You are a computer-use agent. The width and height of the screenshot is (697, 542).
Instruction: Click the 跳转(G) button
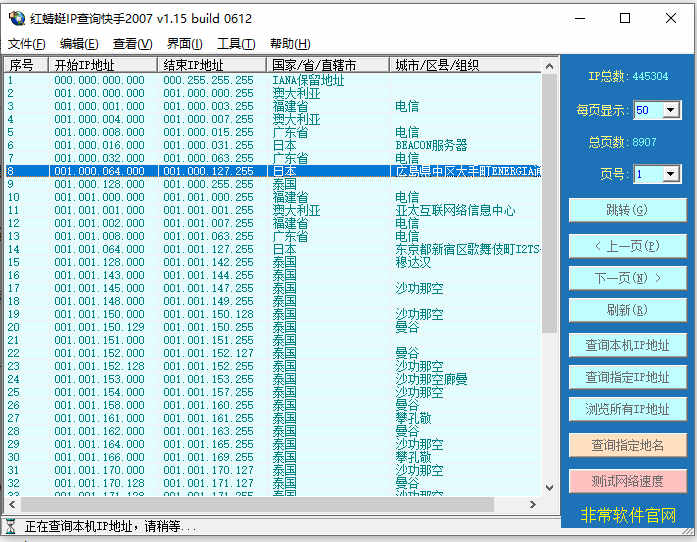627,210
